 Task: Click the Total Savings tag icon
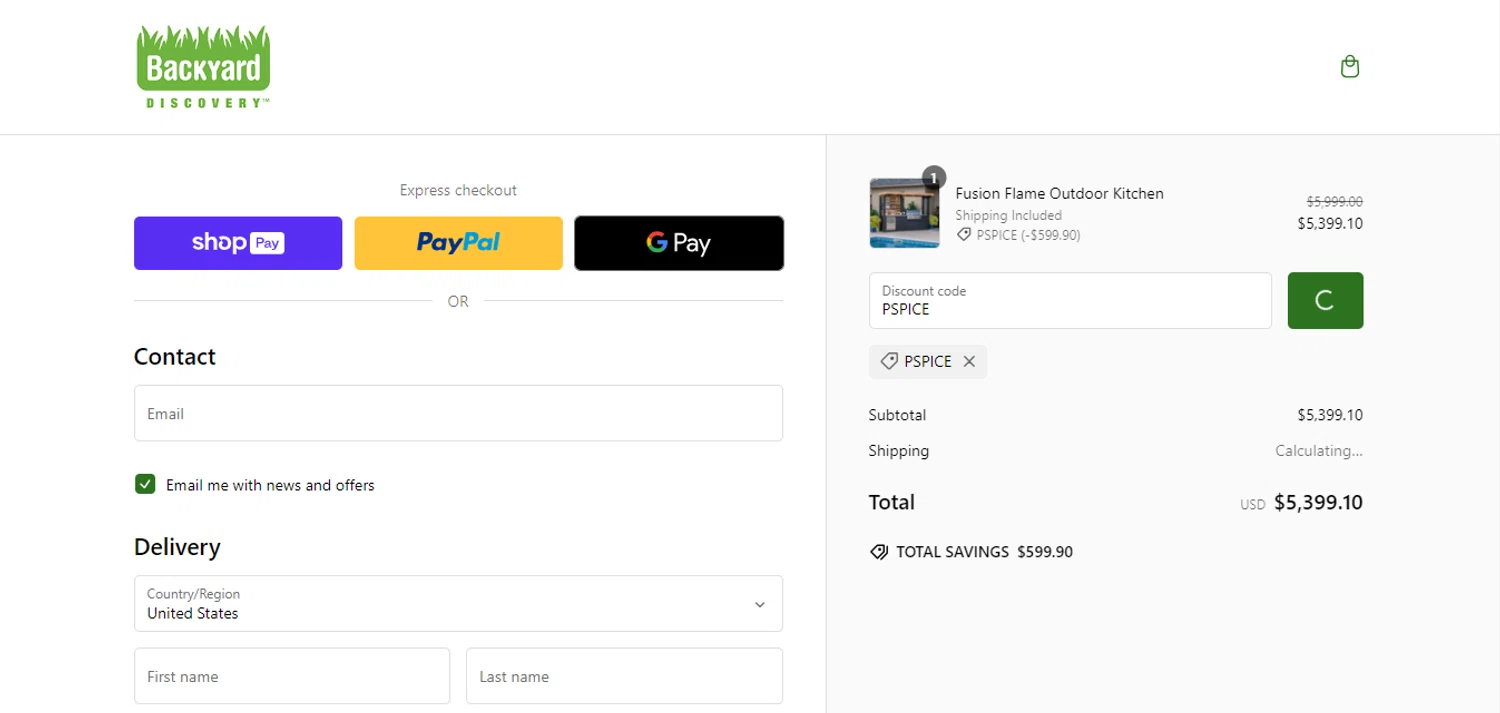(879, 552)
